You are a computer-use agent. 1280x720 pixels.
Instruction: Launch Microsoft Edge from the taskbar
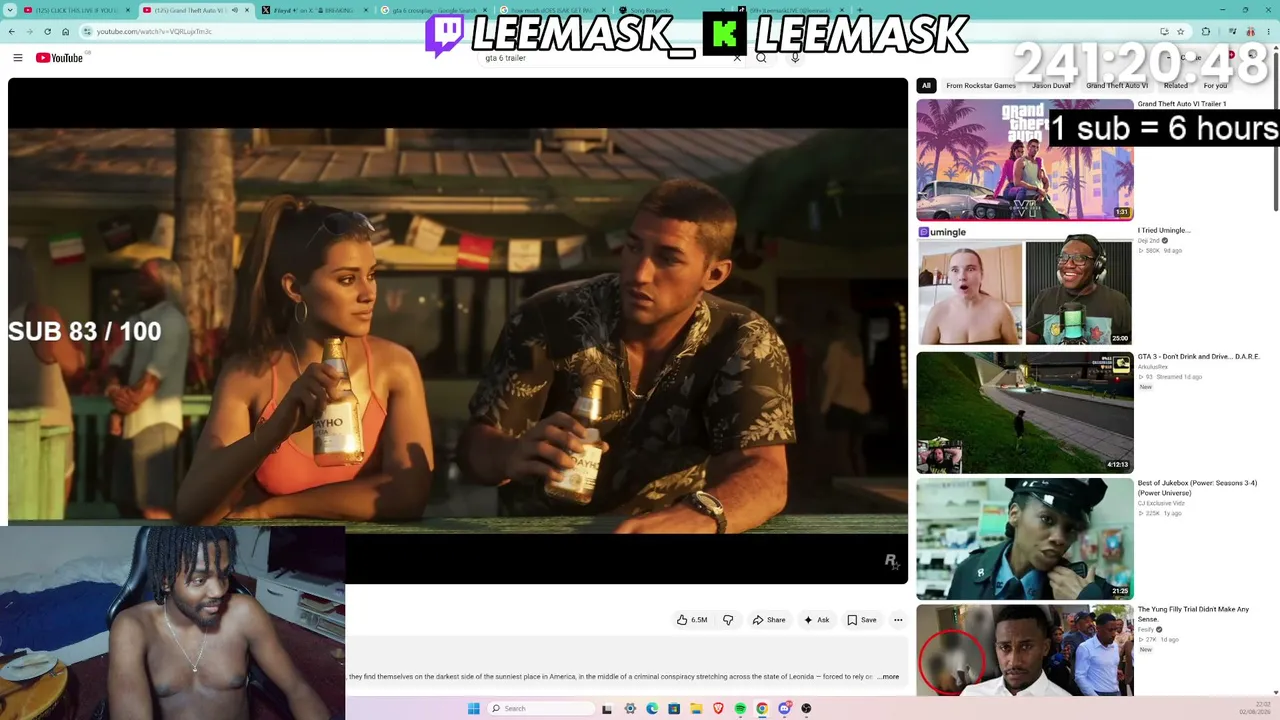[x=652, y=708]
